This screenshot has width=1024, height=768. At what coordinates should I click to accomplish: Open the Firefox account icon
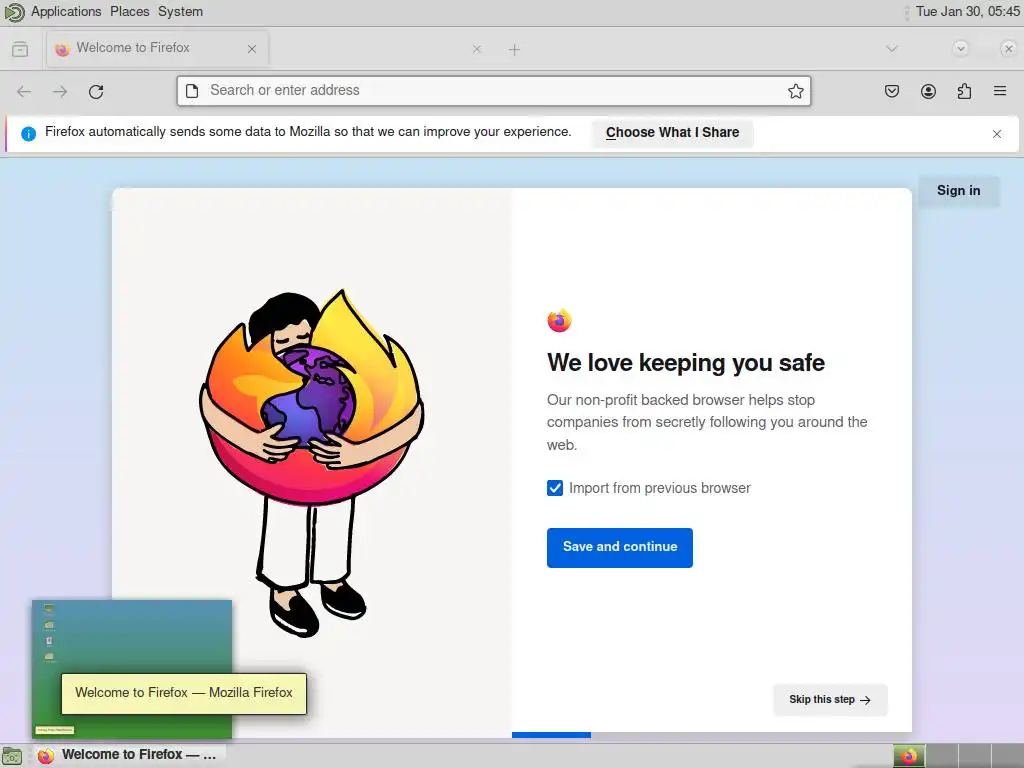(x=928, y=91)
